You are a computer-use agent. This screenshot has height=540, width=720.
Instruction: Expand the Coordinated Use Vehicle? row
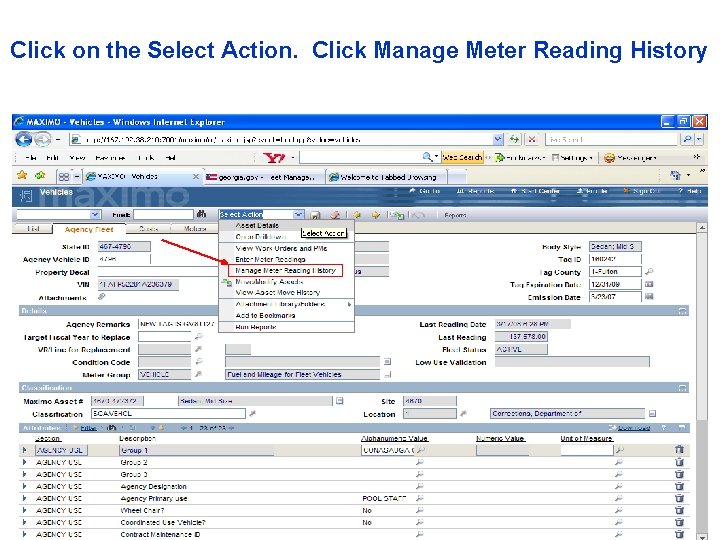(25, 523)
